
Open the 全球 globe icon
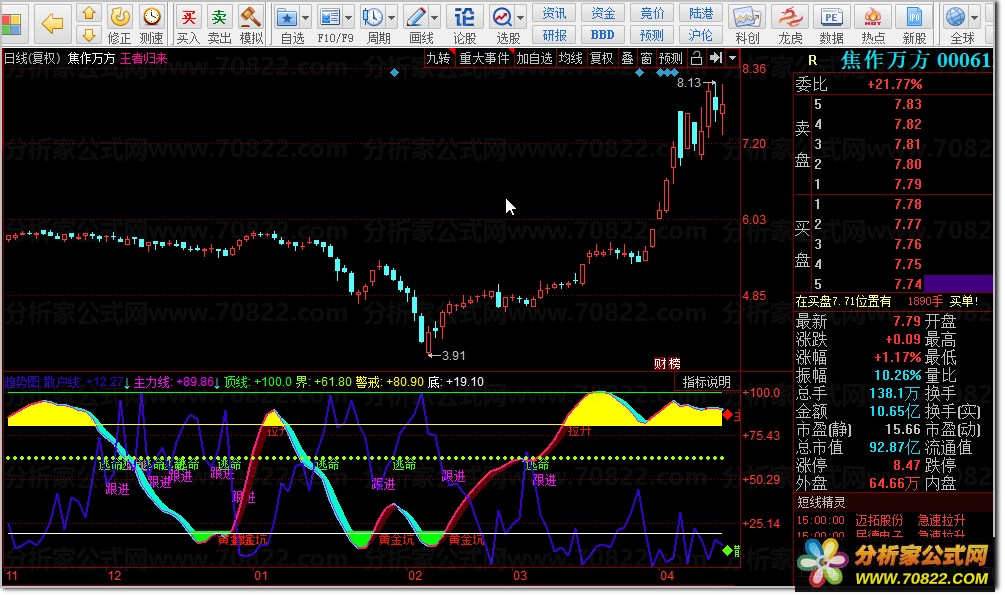pyautogui.click(x=956, y=17)
